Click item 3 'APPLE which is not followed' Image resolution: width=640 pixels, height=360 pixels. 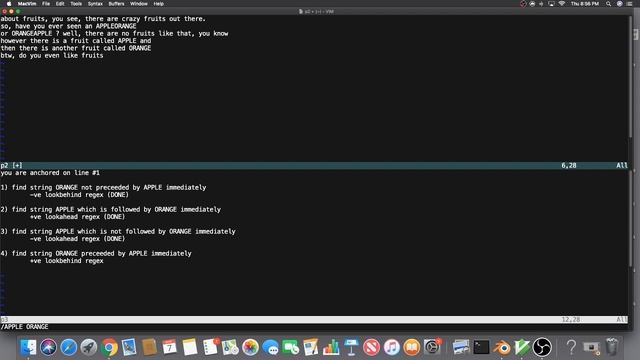118,232
